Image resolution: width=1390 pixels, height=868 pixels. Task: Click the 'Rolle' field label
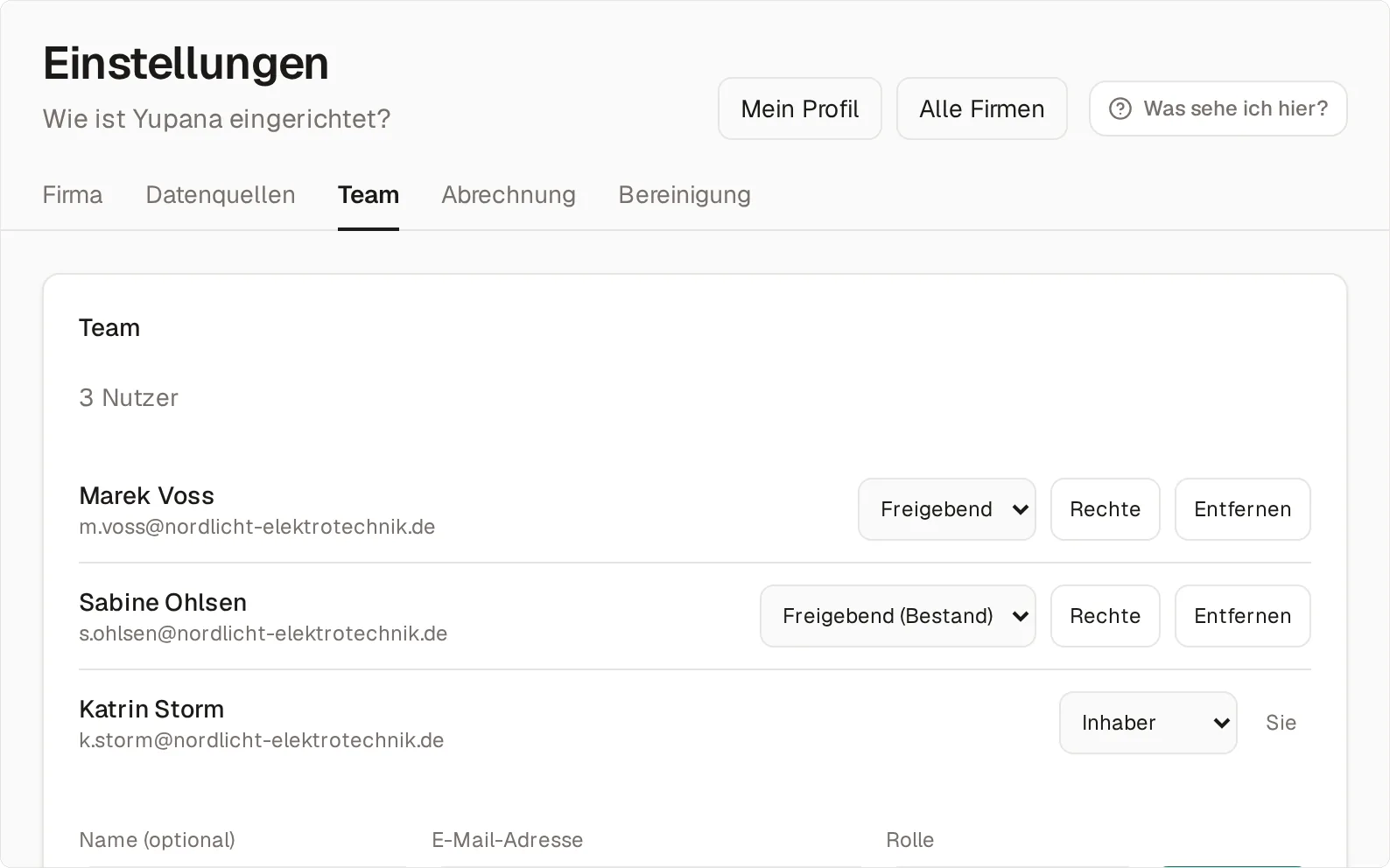pyautogui.click(x=910, y=840)
